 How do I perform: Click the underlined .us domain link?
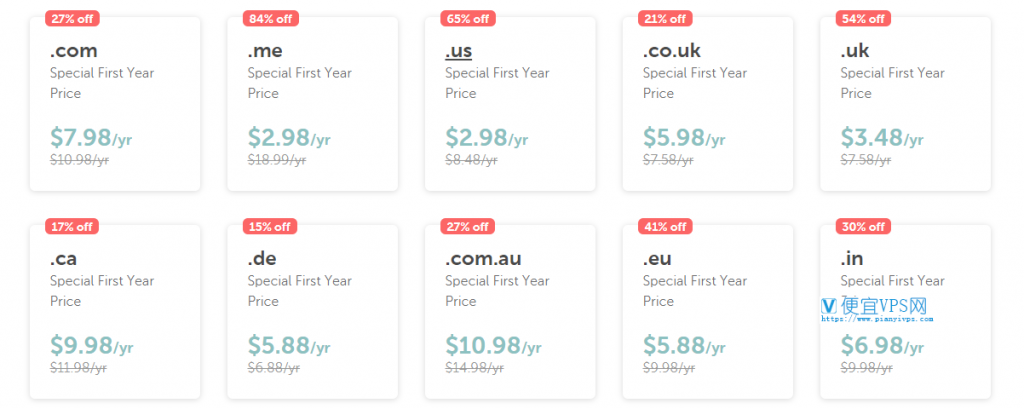pyautogui.click(x=458, y=50)
